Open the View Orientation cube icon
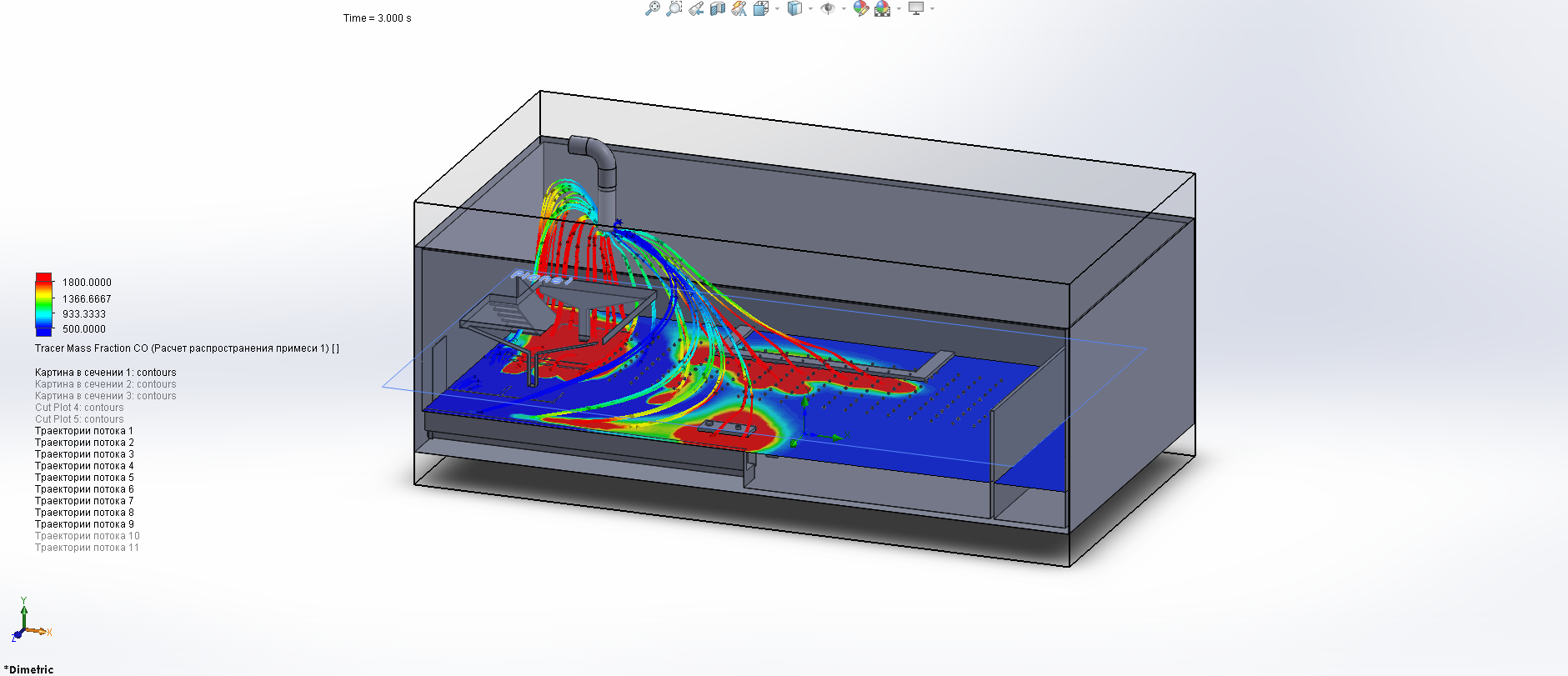1568x676 pixels. point(761,8)
